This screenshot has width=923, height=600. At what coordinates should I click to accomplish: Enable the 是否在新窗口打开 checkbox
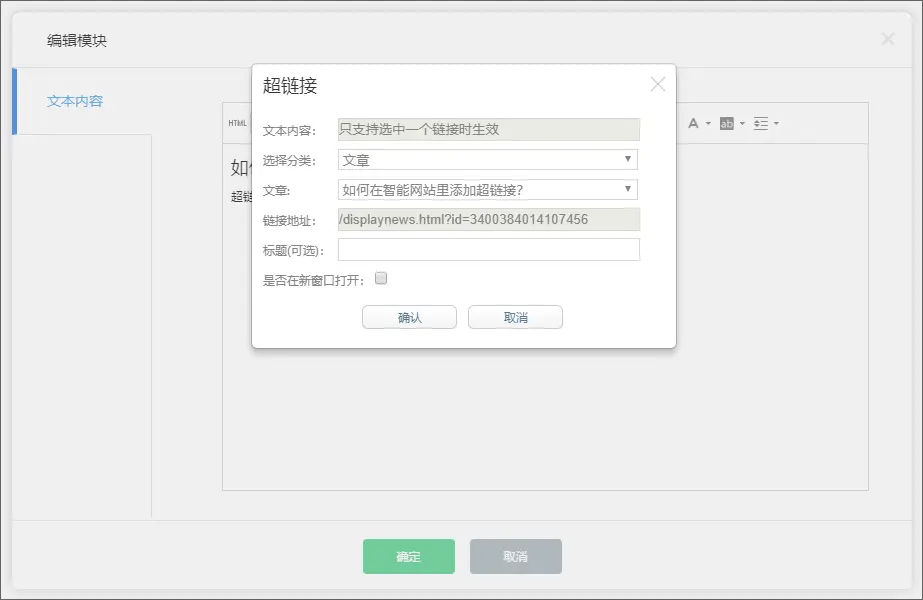381,279
